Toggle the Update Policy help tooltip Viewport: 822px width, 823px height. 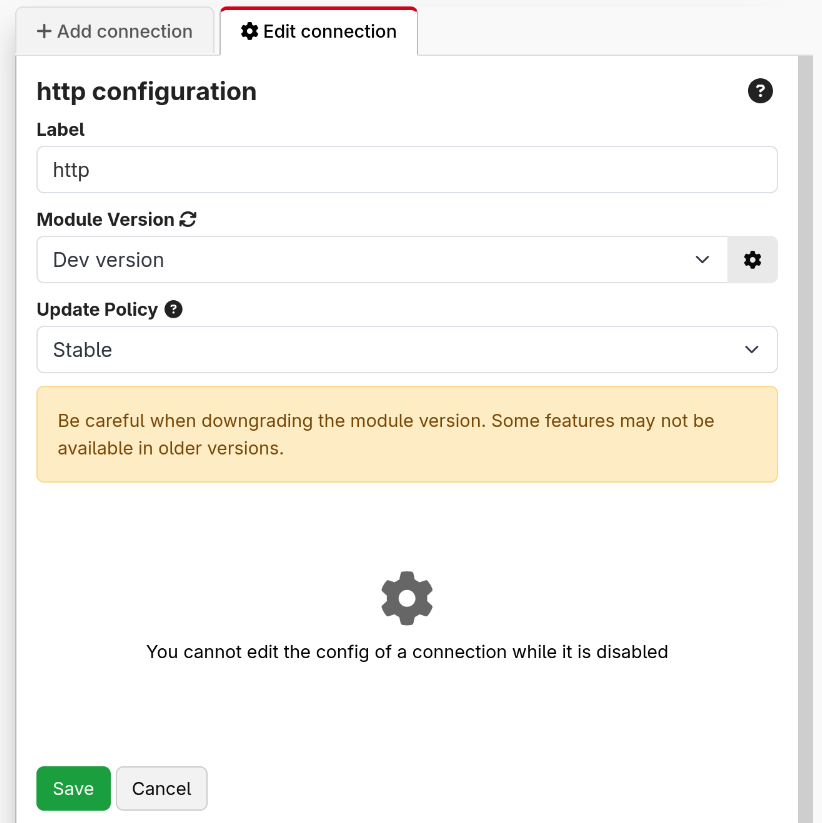point(173,309)
